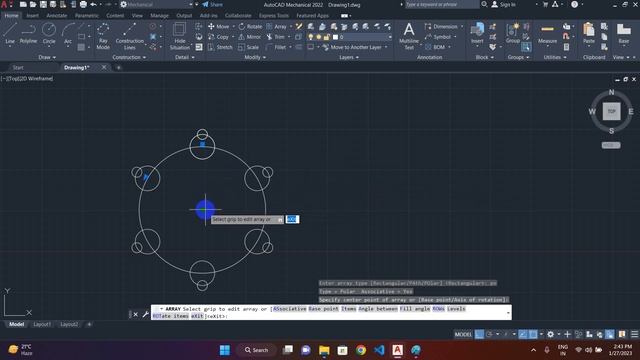Open Windows Start menu

pyautogui.click(x=224, y=350)
